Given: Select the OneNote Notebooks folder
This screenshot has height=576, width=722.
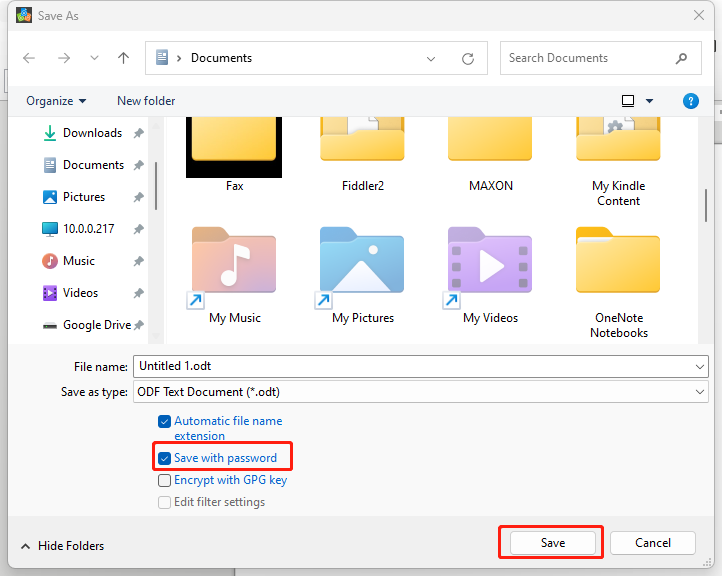Looking at the screenshot, I should (x=618, y=282).
